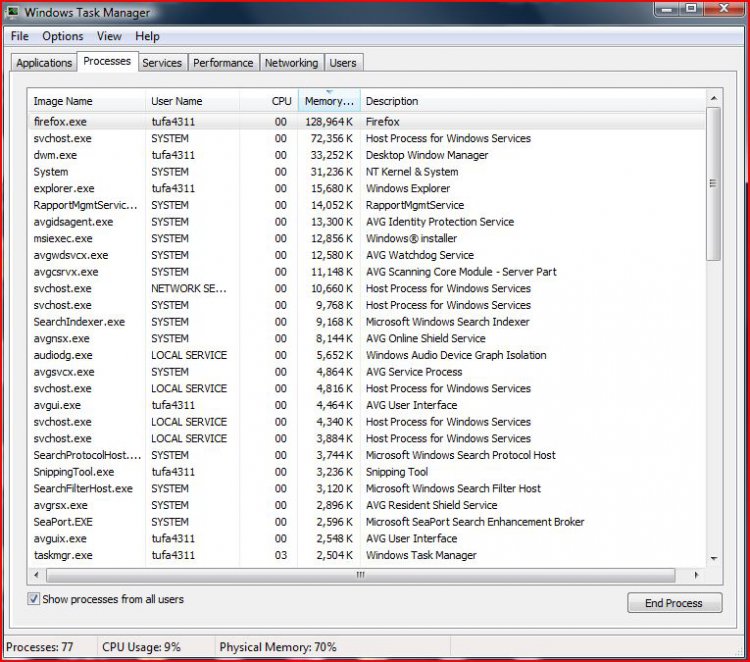
Task: Select the SnippingTool.exe process
Action: tap(366, 472)
